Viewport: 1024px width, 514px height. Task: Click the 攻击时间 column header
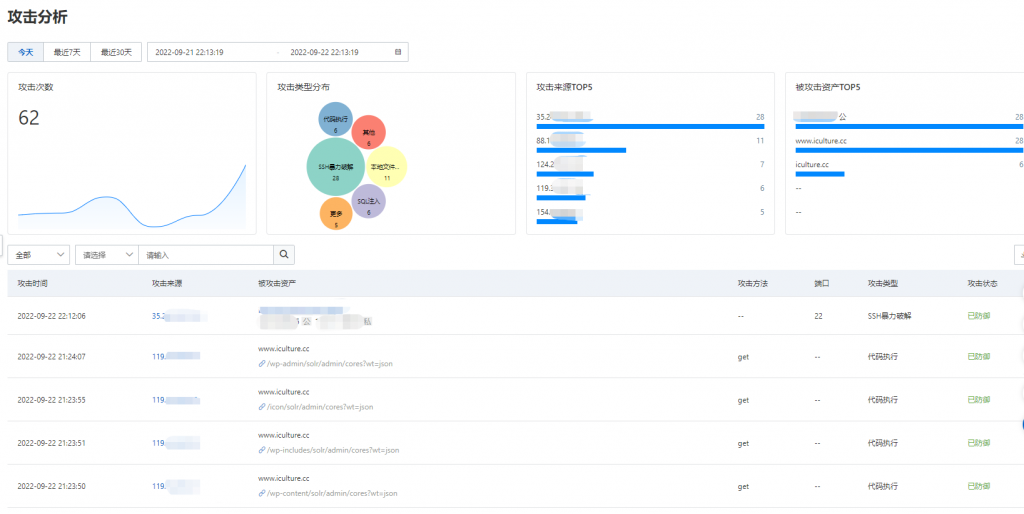(x=33, y=283)
